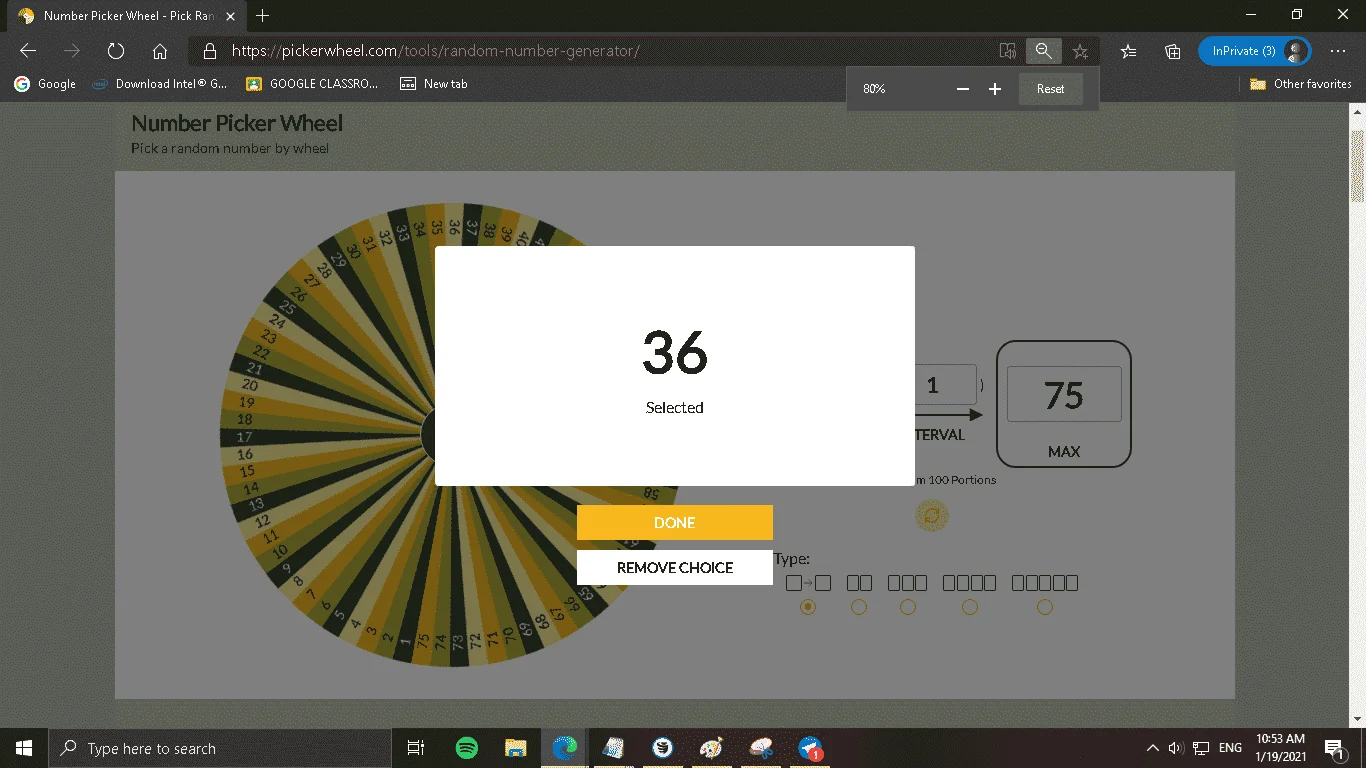Open a new browser tab
This screenshot has width=1366, height=768.
[263, 16]
